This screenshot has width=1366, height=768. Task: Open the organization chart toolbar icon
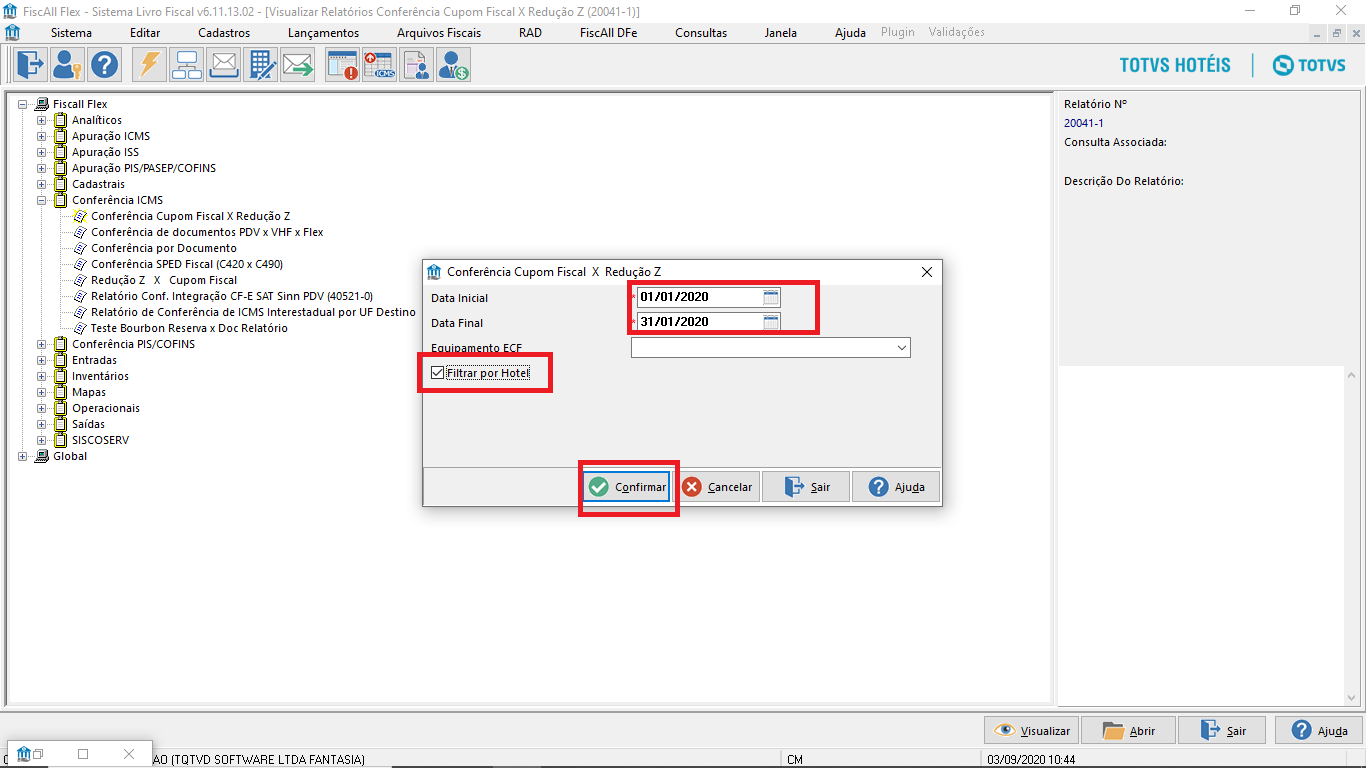click(186, 64)
